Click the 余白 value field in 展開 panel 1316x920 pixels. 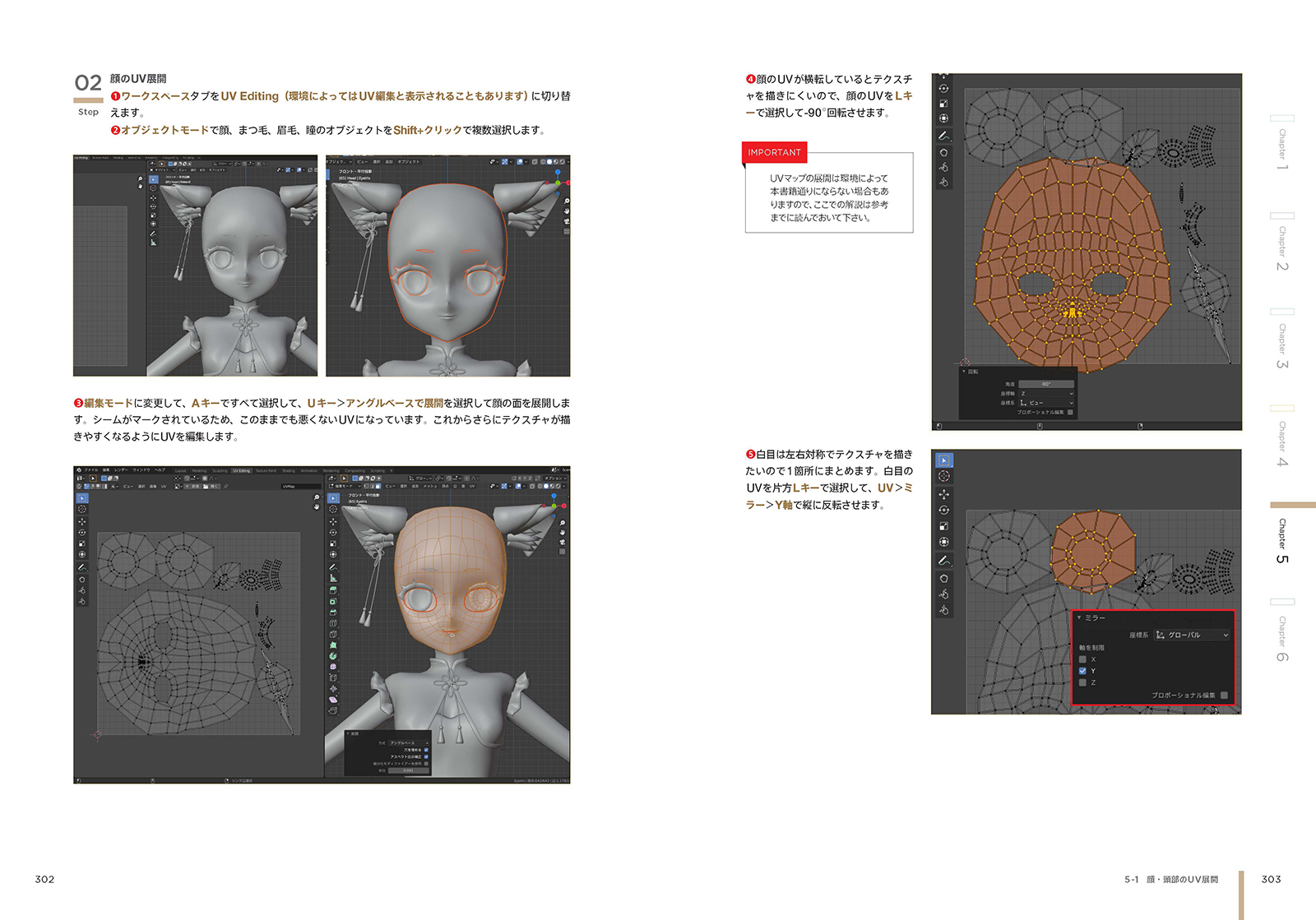(408, 770)
